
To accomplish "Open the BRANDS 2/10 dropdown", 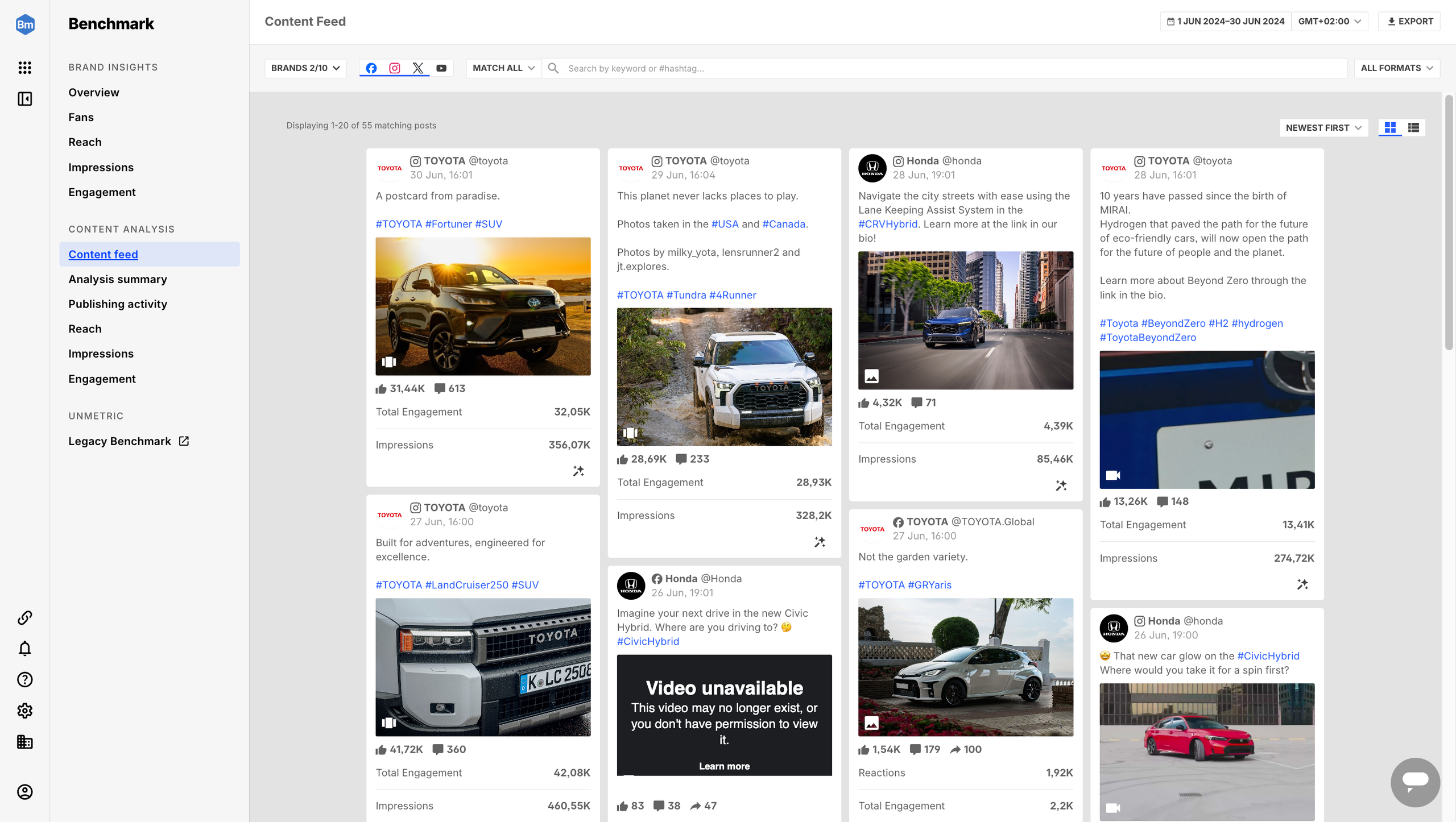I will 305,68.
